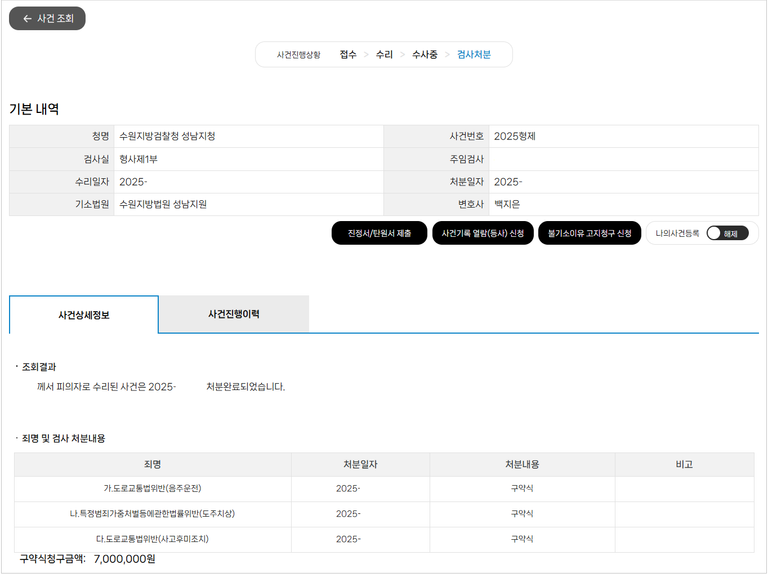Click the highlighted 검사처분 step

474,54
